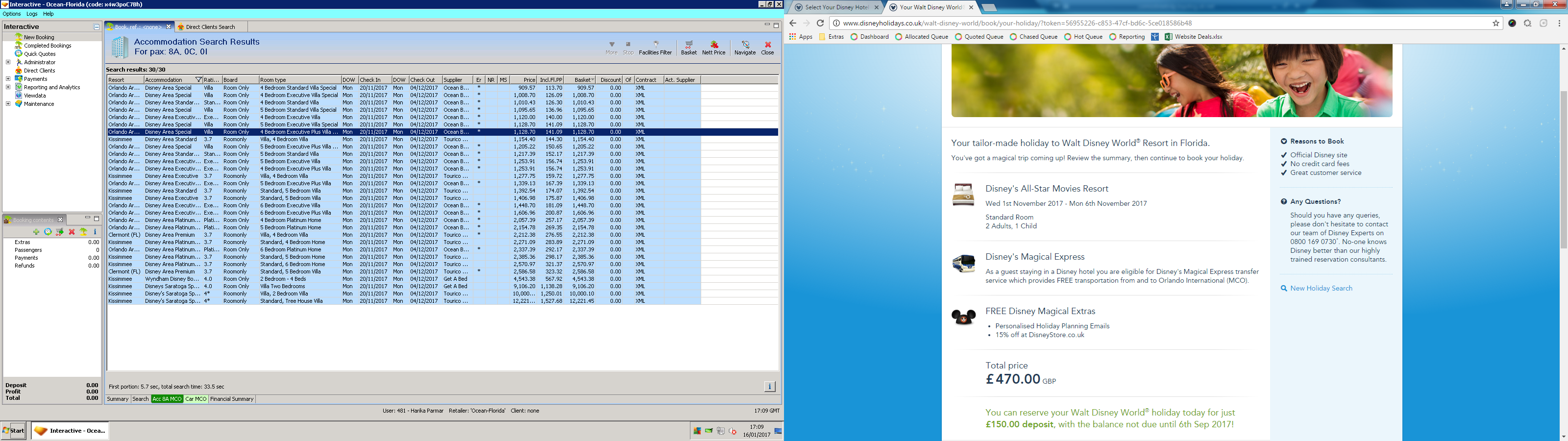Screen dimensions: 1568x441
Task: Click the Nett Price toolbar icon
Action: [x=713, y=48]
